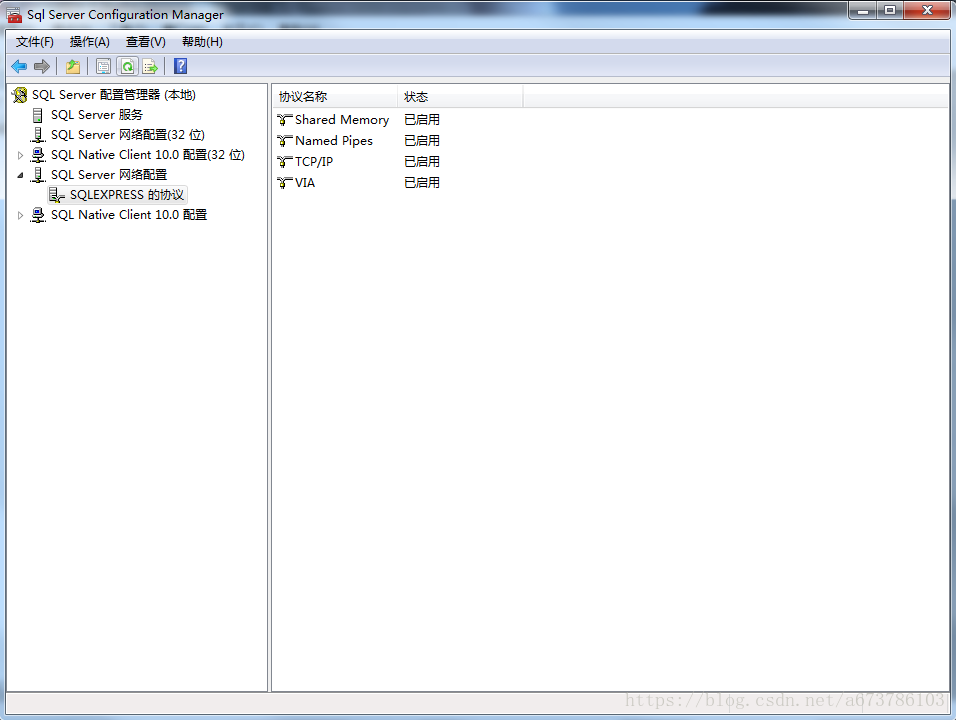Open the 文件(F) menu
Viewport: 956px width, 720px height.
pos(35,42)
